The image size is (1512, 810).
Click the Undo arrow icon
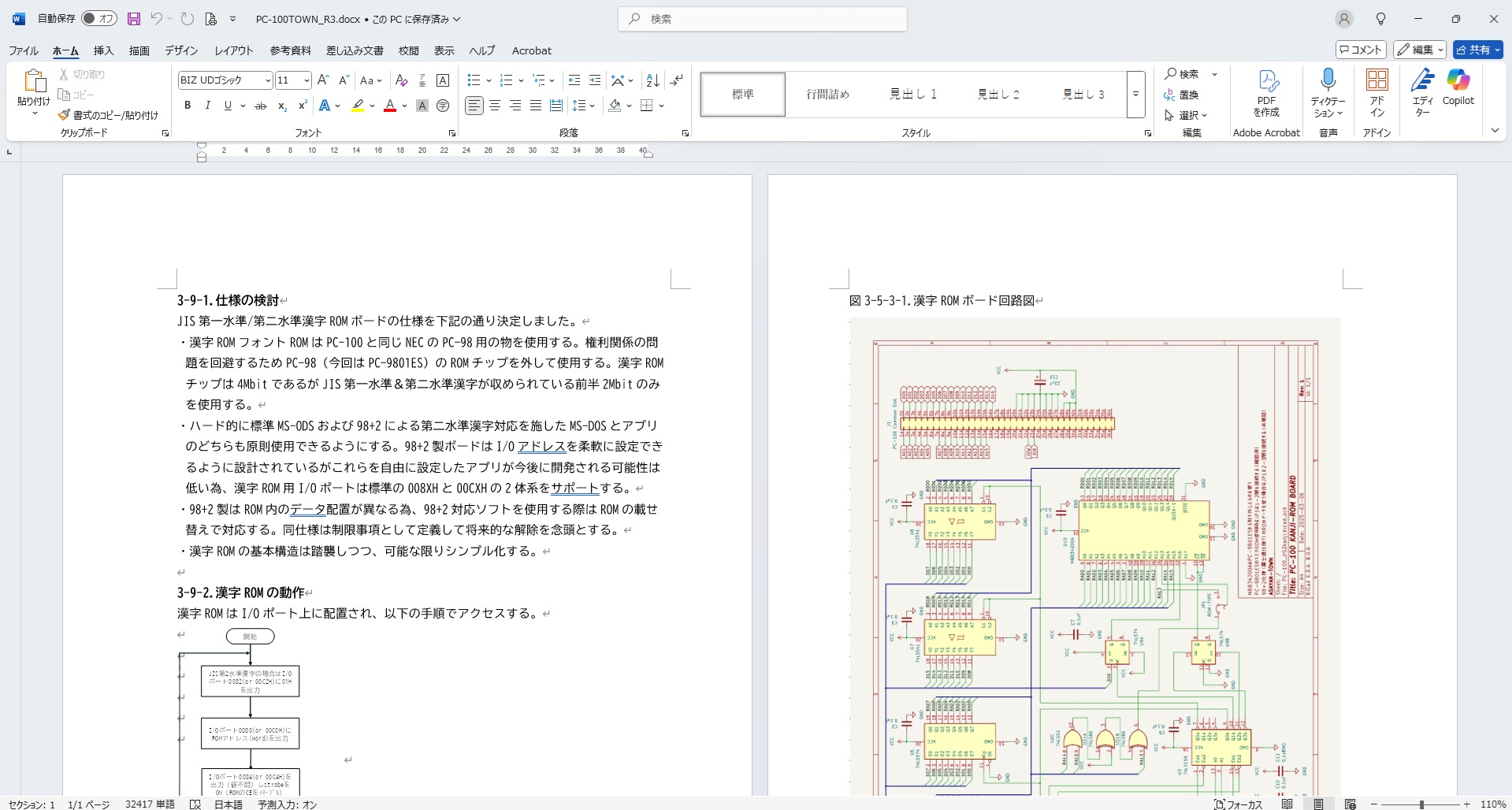[x=156, y=19]
